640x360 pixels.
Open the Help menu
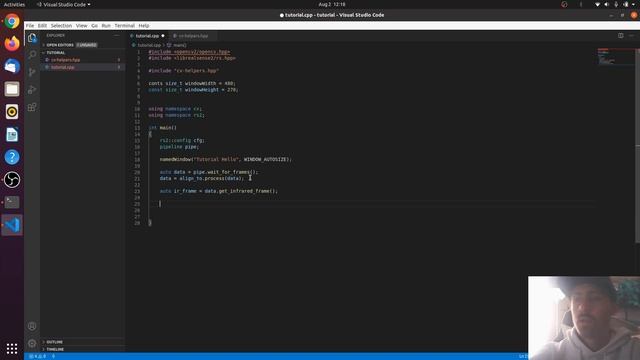(144, 25)
